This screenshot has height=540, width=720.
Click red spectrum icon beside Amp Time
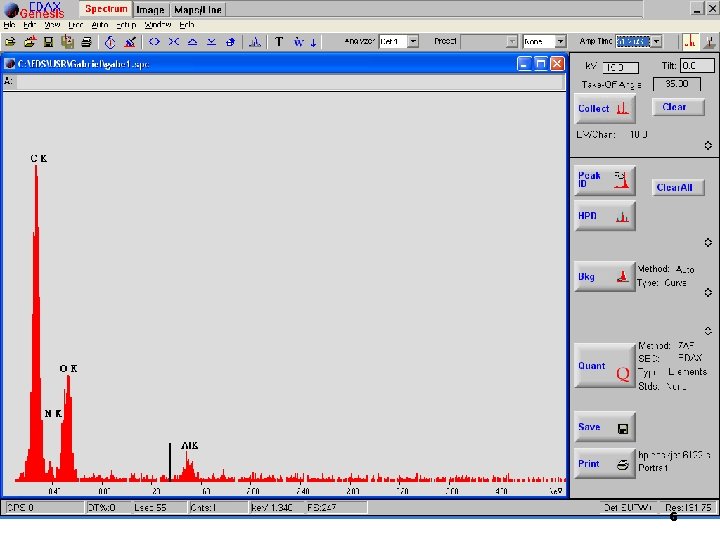point(690,41)
